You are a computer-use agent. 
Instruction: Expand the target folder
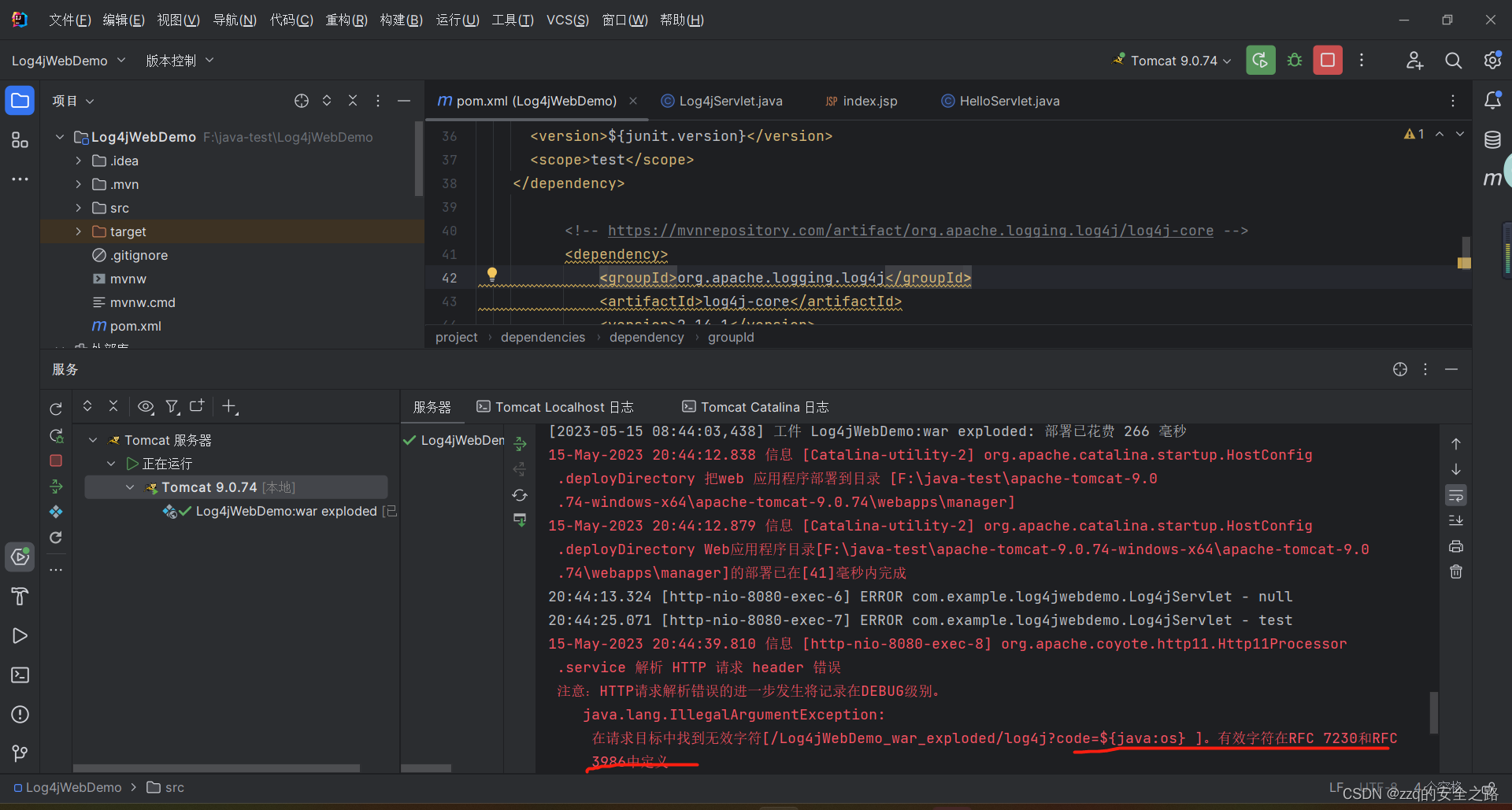pyautogui.click(x=78, y=231)
